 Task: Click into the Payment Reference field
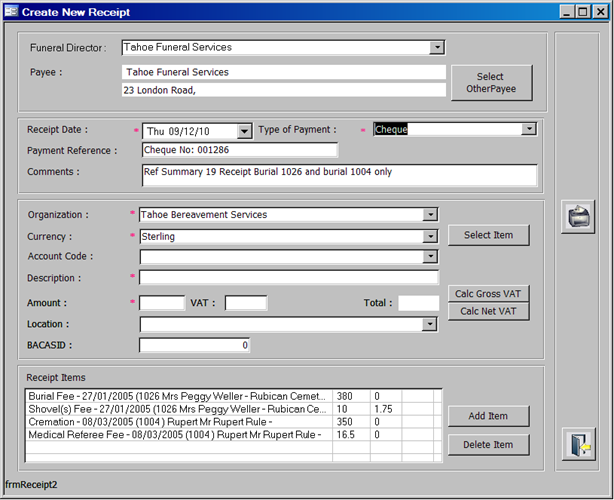[x=239, y=151]
